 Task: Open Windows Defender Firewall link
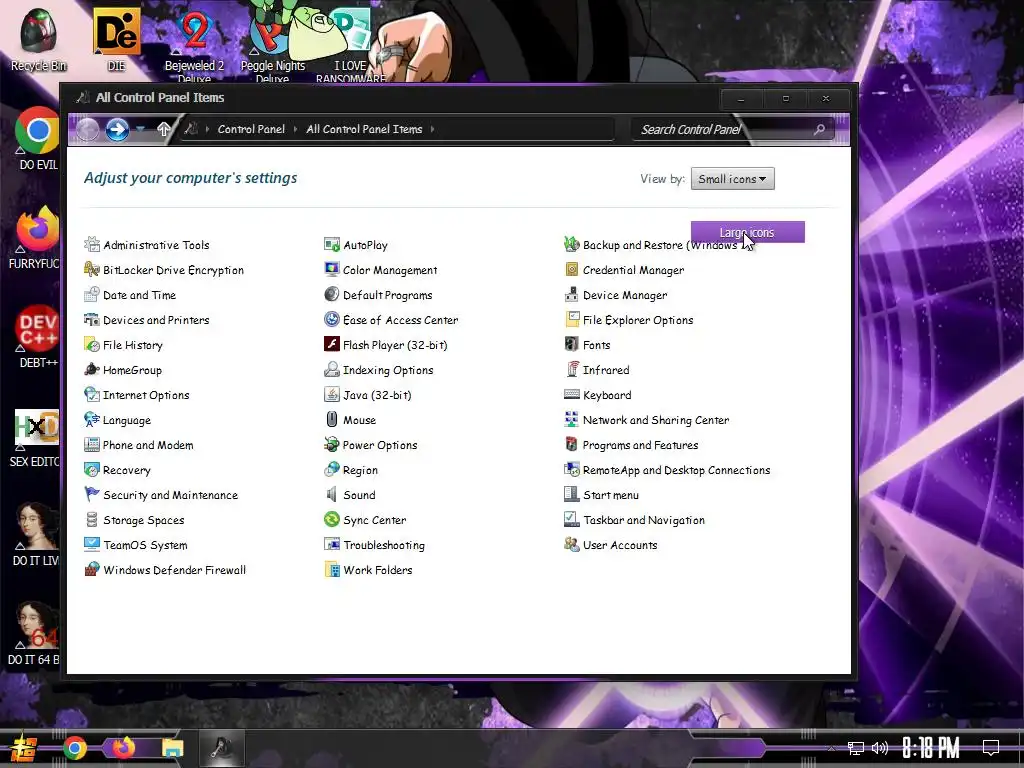[174, 570]
